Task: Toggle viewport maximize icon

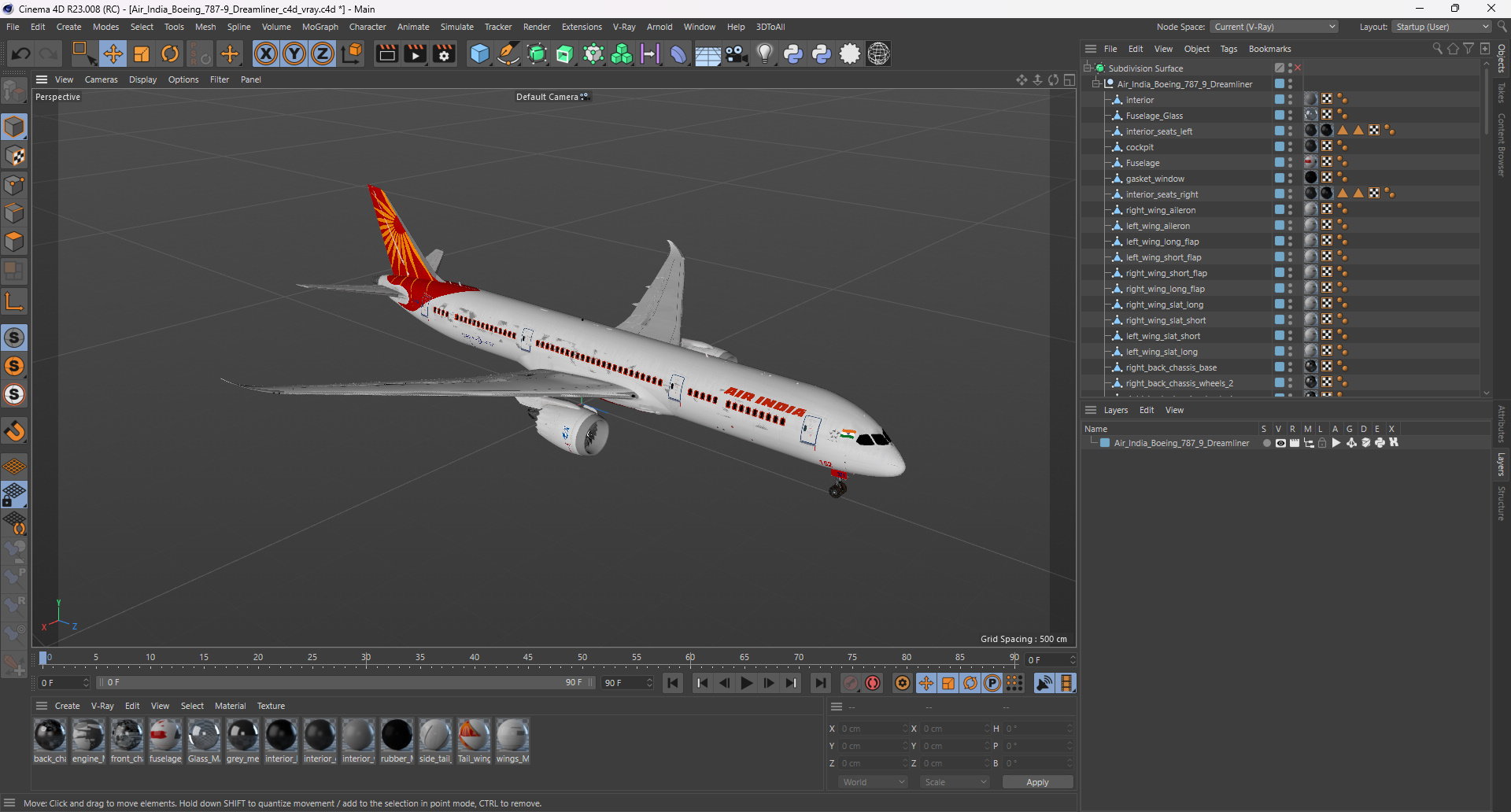Action: [1069, 79]
